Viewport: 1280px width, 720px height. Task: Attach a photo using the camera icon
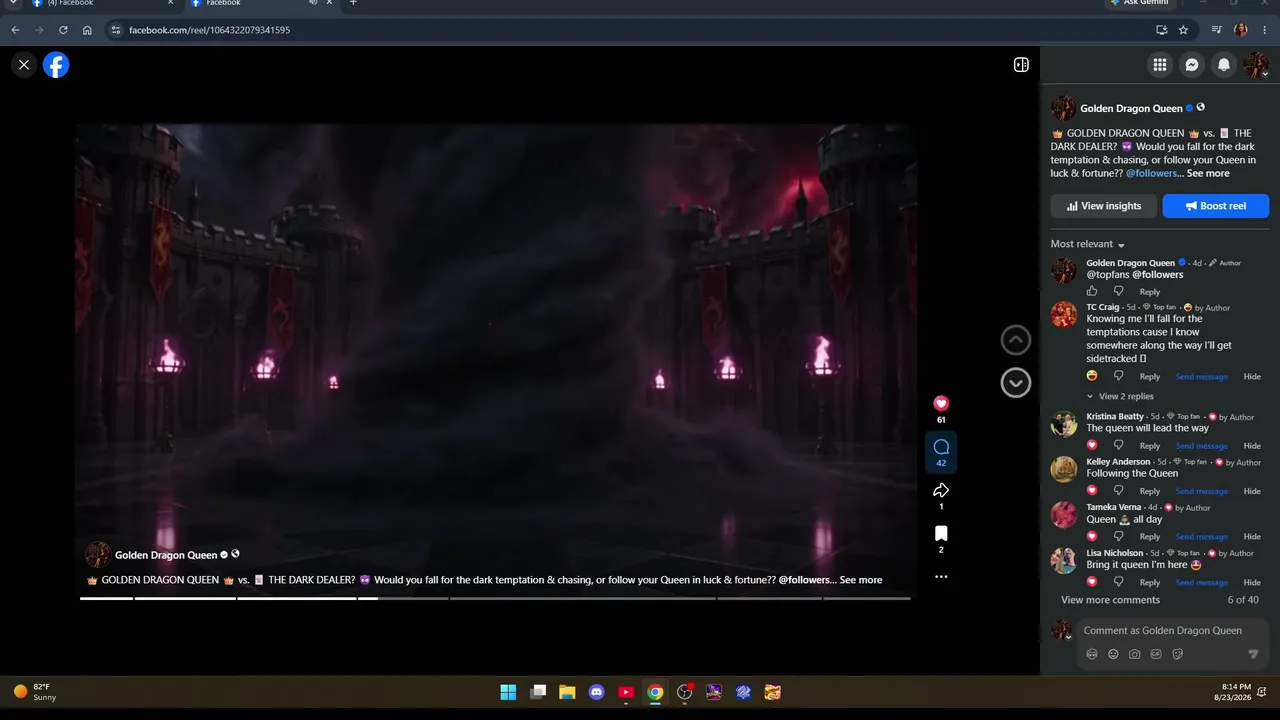click(1135, 654)
